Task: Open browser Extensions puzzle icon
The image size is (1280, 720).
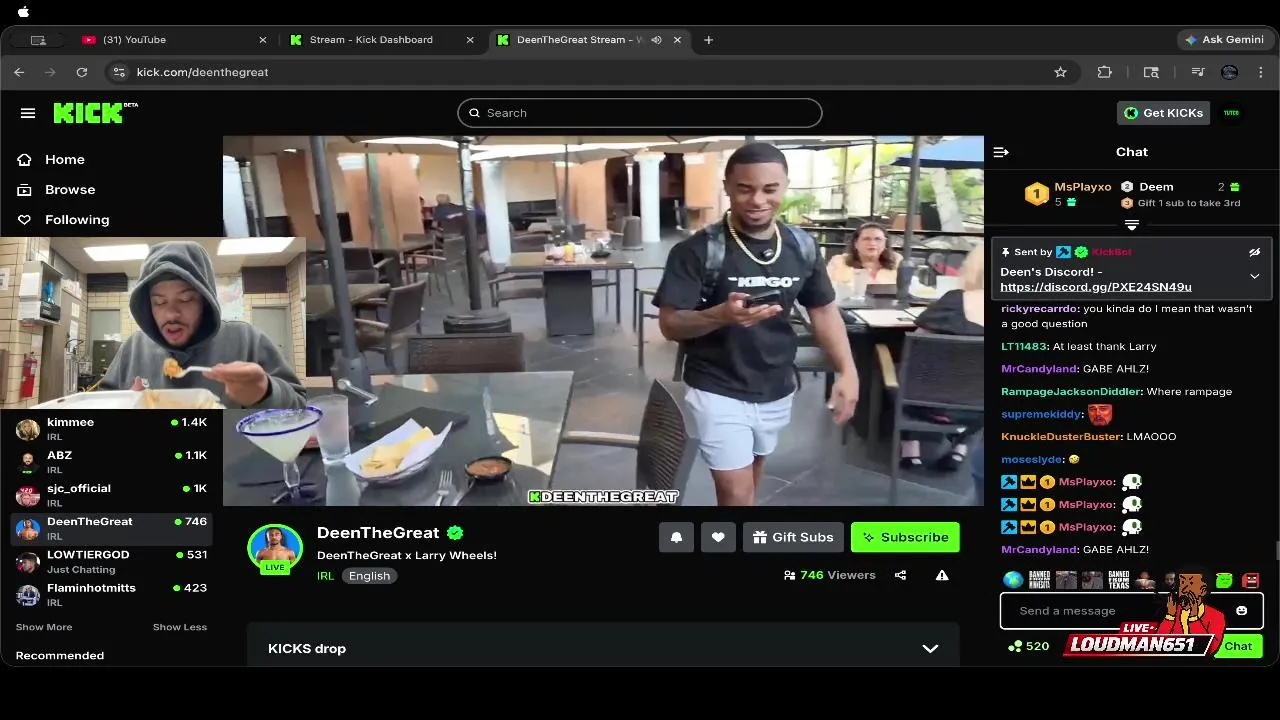Action: click(x=1104, y=72)
